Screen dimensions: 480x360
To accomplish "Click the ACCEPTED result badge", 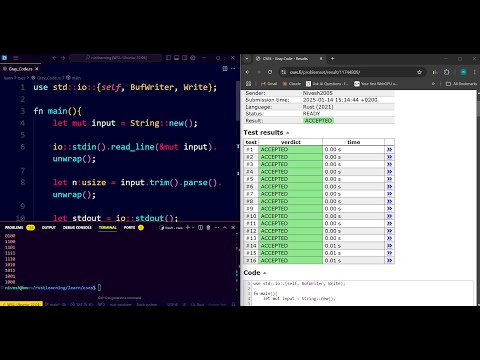I will point(318,121).
